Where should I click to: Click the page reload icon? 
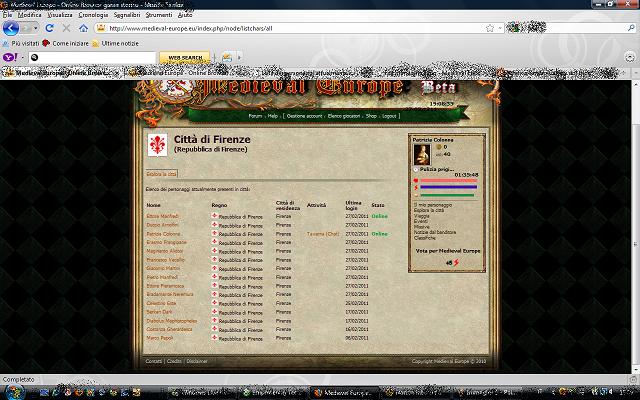49,28
